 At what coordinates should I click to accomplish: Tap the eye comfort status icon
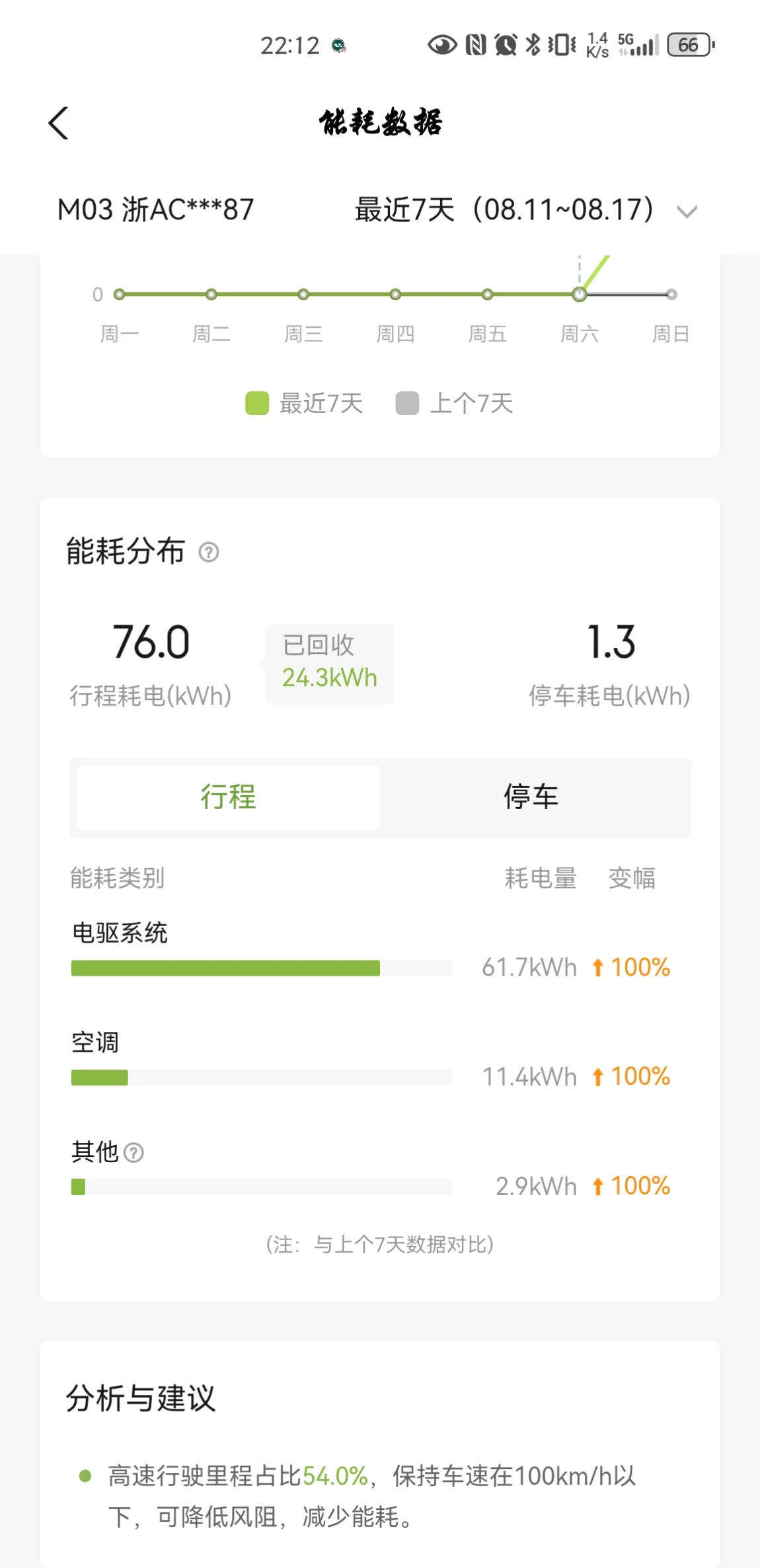coord(442,45)
